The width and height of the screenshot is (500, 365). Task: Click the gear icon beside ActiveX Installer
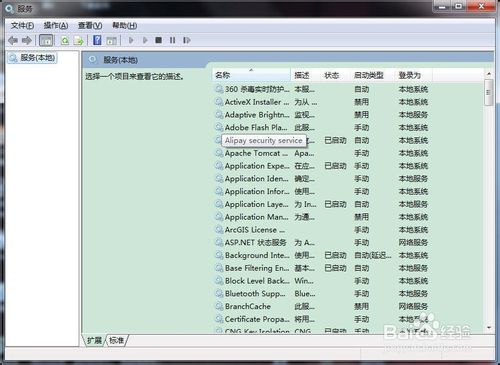[219, 102]
